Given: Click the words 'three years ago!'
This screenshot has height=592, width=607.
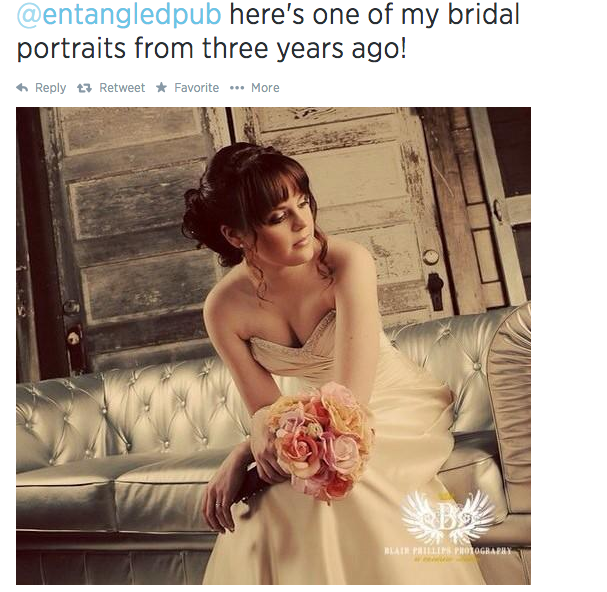Looking at the screenshot, I should [x=304, y=49].
